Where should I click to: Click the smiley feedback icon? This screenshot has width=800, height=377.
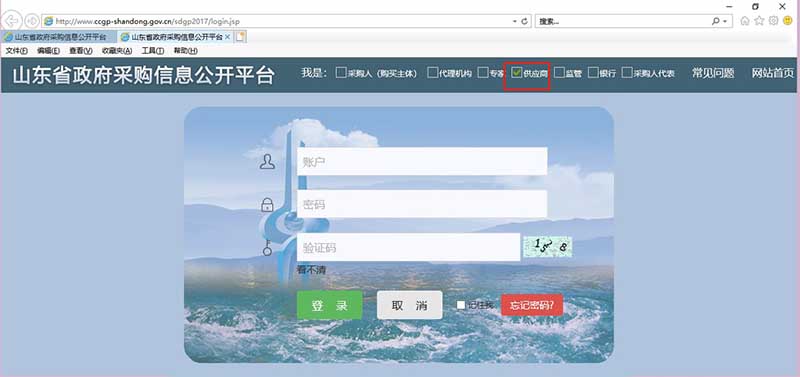coord(788,21)
